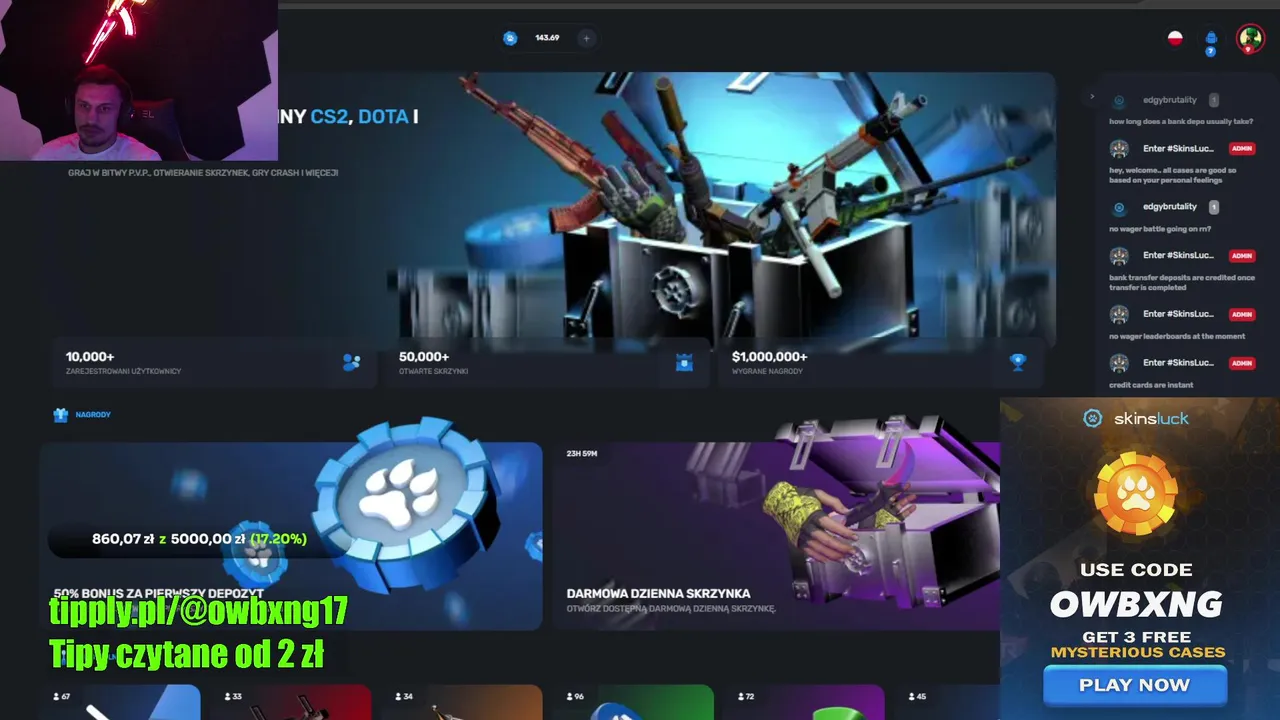Click 'bank transfer deposits are credited' message
The width and height of the screenshot is (1280, 720).
point(1182,282)
